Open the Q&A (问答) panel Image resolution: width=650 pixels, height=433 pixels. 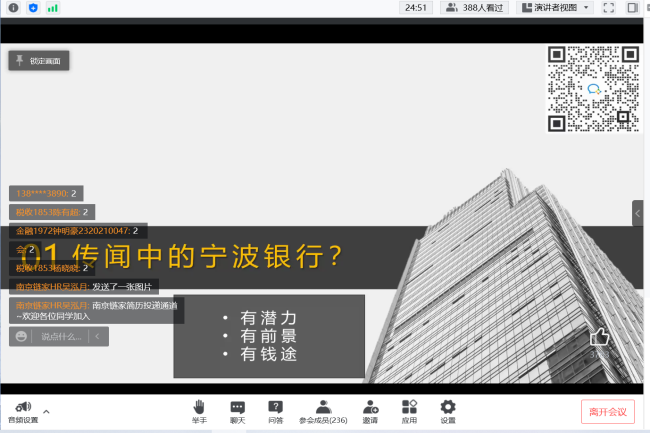tap(276, 410)
